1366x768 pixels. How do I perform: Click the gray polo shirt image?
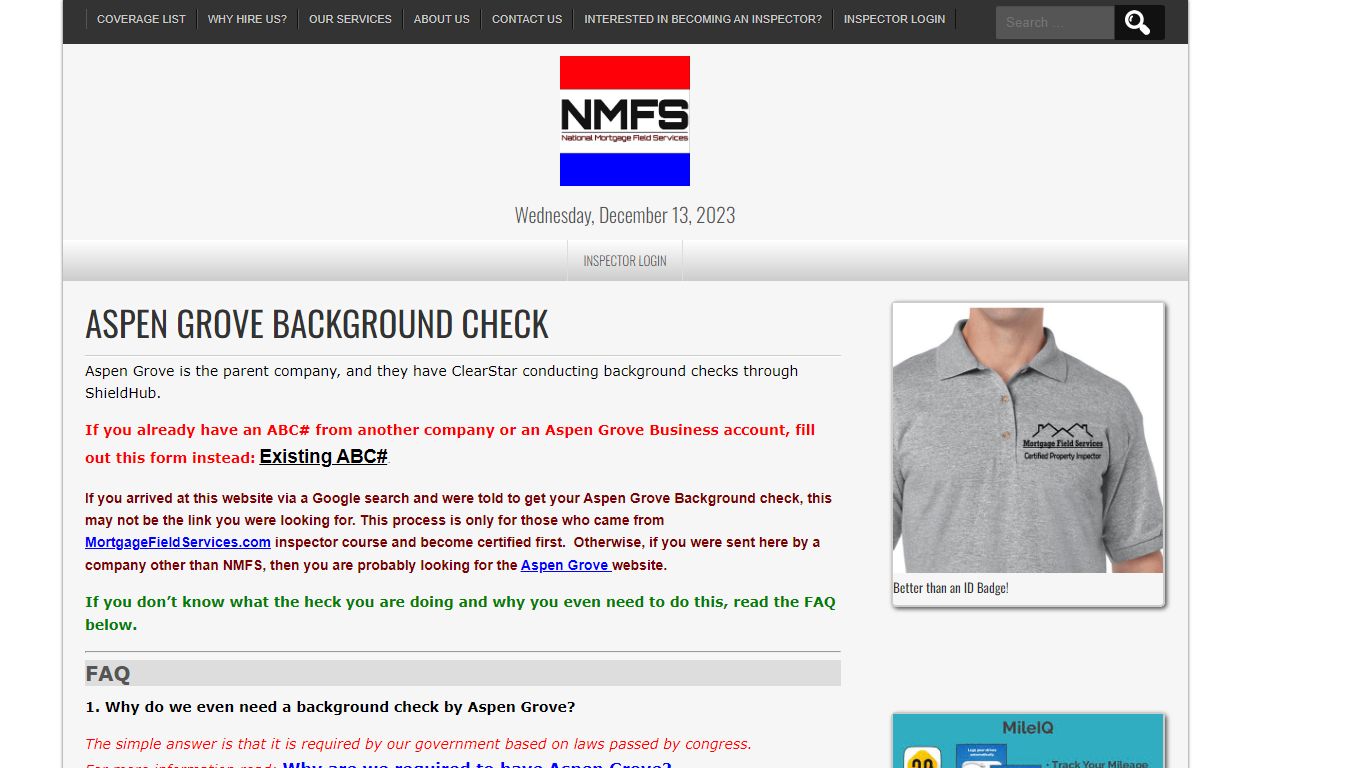[x=1028, y=438]
